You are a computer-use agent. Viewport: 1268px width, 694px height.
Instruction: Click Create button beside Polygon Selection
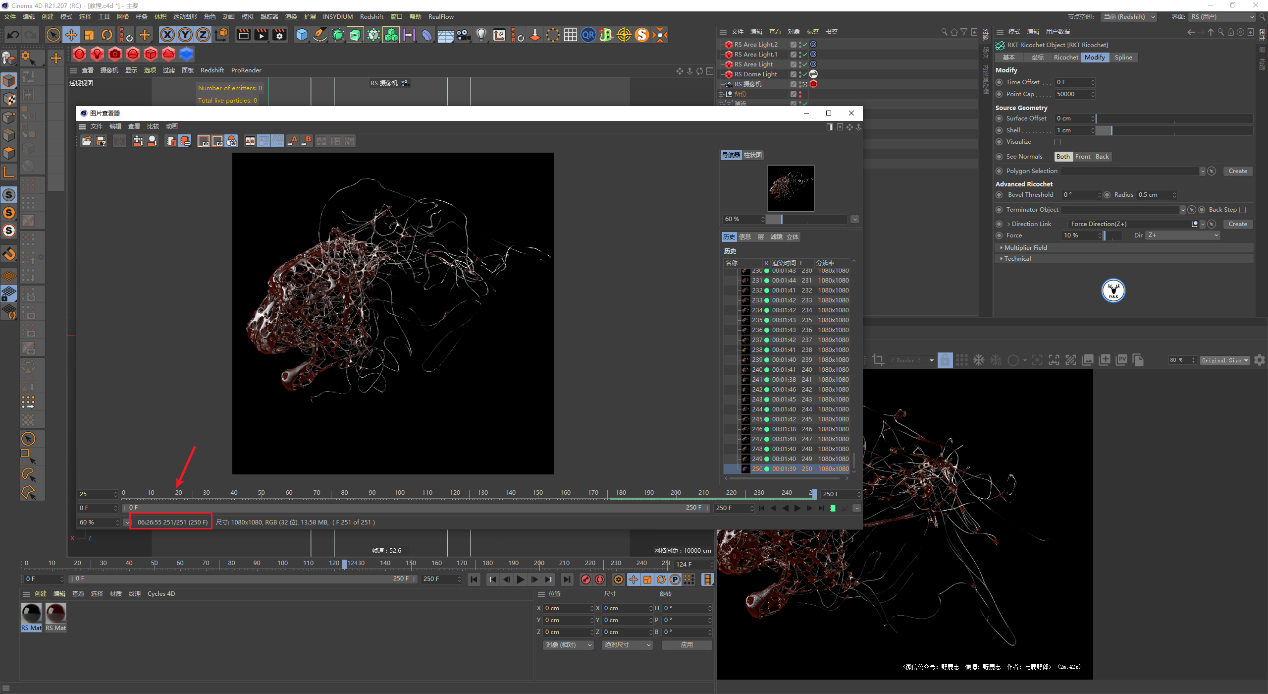[x=1237, y=171]
